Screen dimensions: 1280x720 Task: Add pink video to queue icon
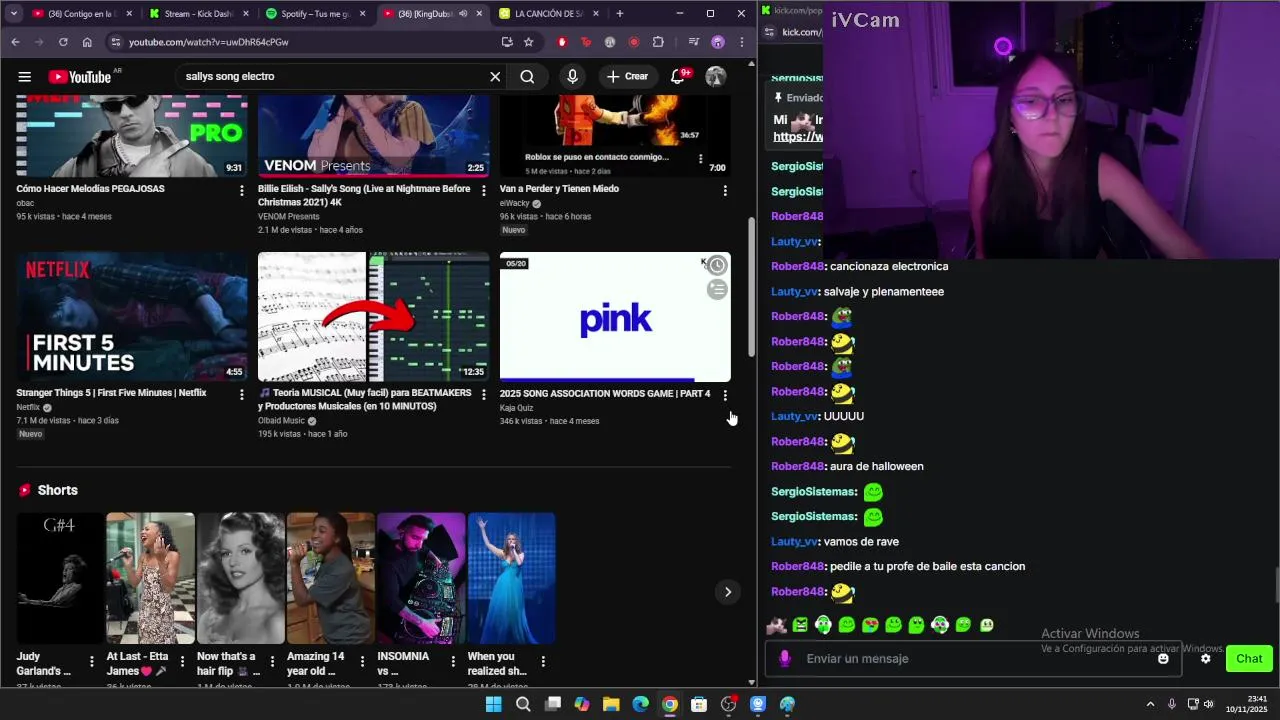717,290
